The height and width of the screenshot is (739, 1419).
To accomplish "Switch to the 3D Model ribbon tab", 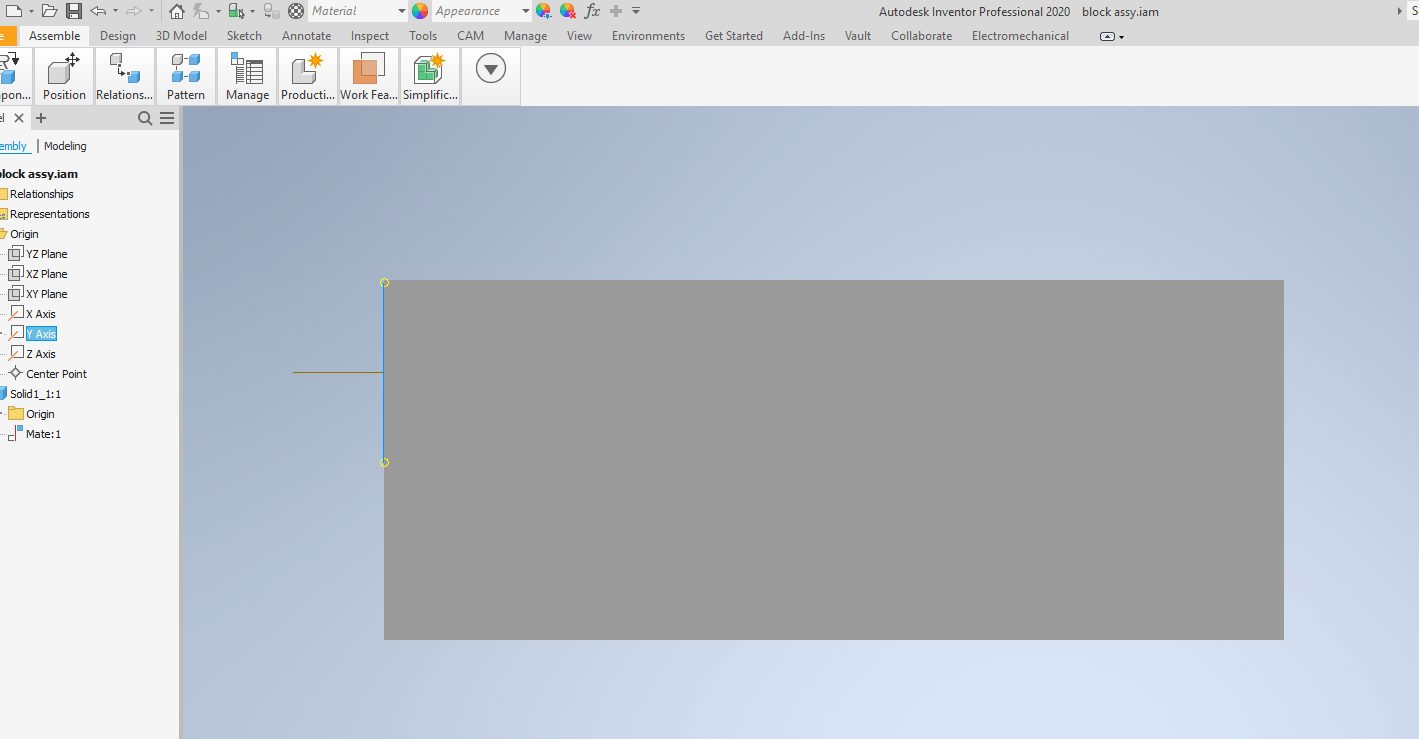I will (x=181, y=35).
